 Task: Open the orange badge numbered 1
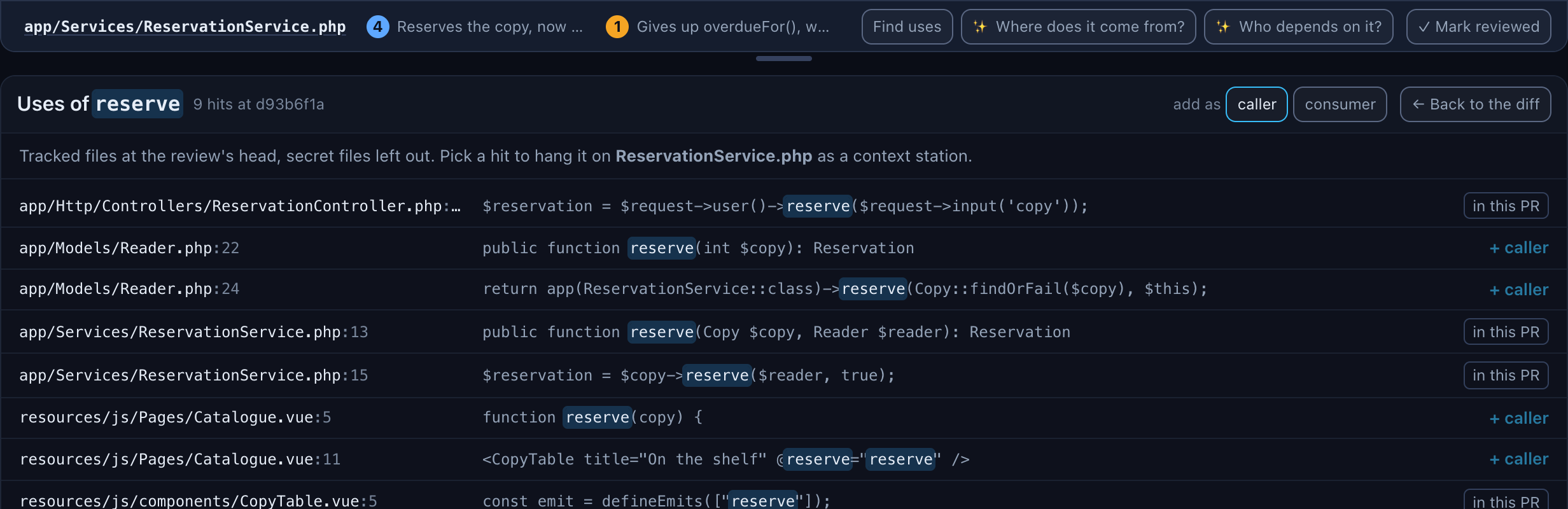point(617,27)
